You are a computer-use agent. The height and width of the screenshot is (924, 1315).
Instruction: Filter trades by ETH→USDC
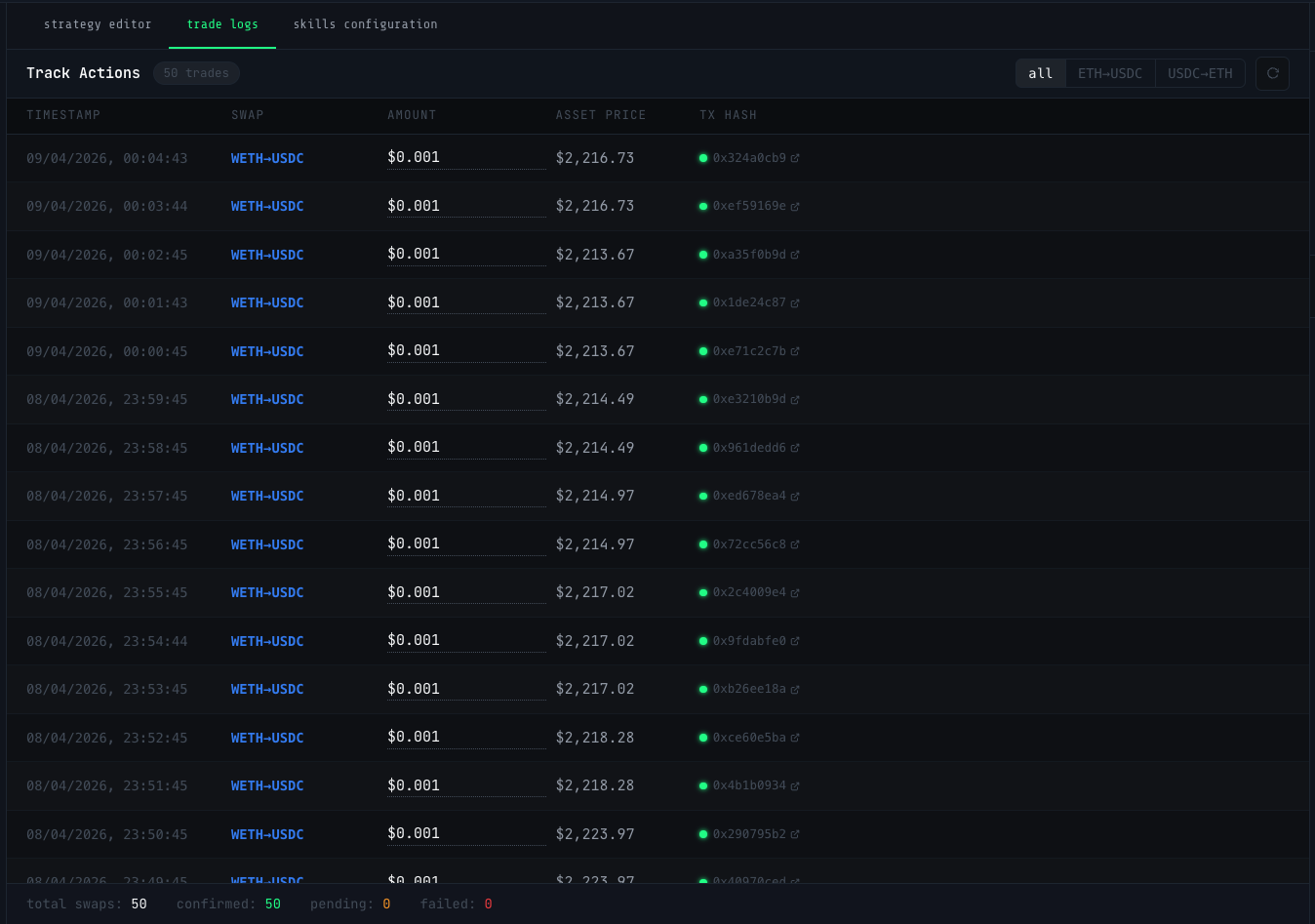coord(1109,73)
